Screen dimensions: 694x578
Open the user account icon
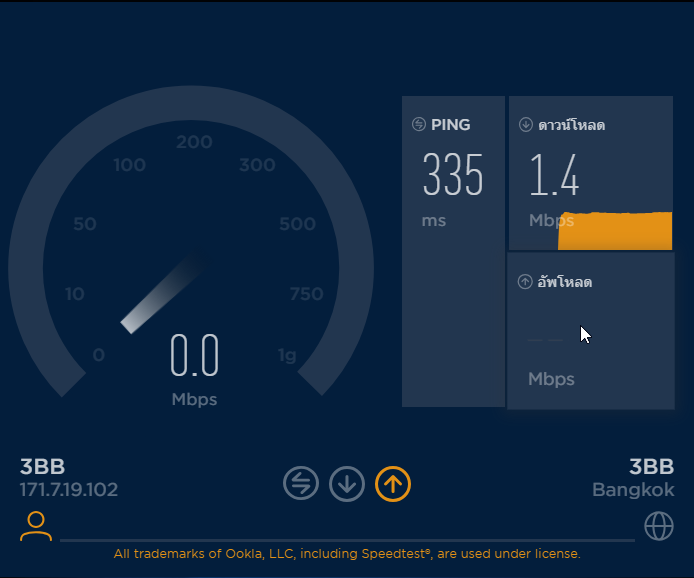[36, 526]
